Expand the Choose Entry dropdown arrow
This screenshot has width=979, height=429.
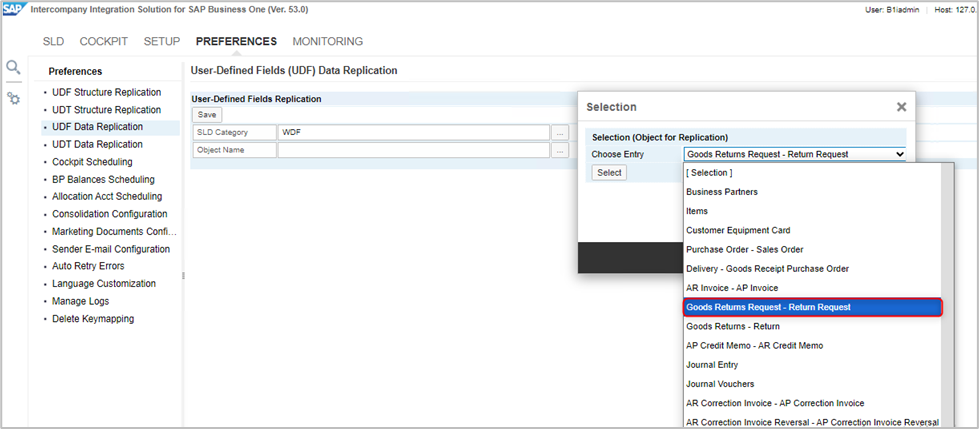tap(900, 154)
